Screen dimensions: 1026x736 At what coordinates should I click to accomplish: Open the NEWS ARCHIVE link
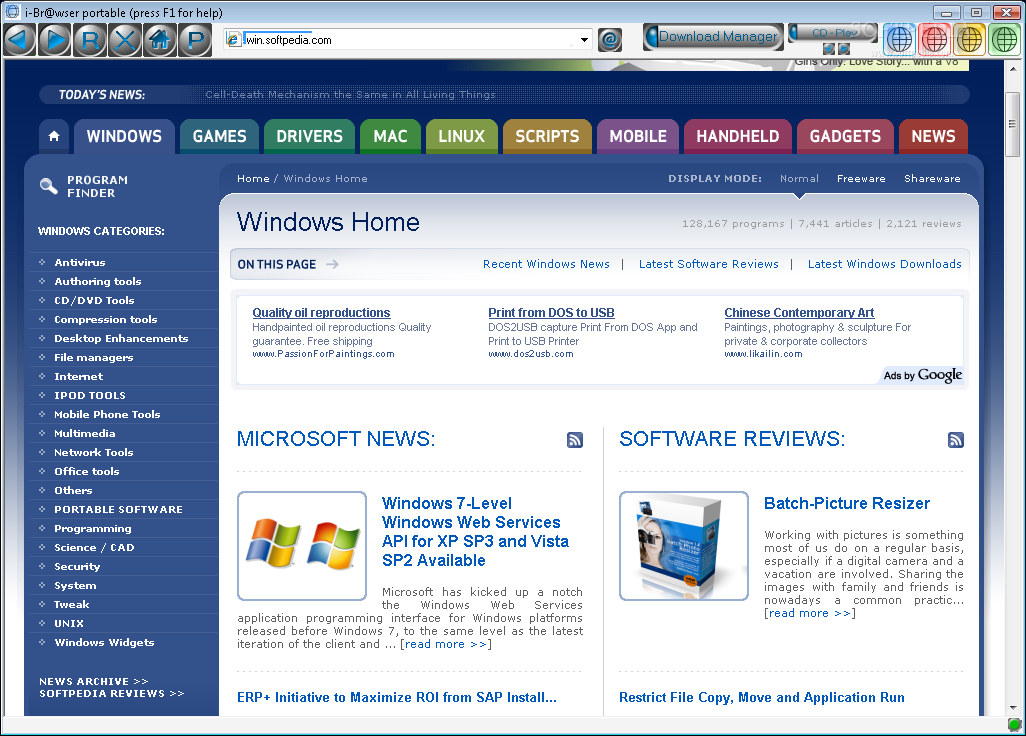[94, 682]
